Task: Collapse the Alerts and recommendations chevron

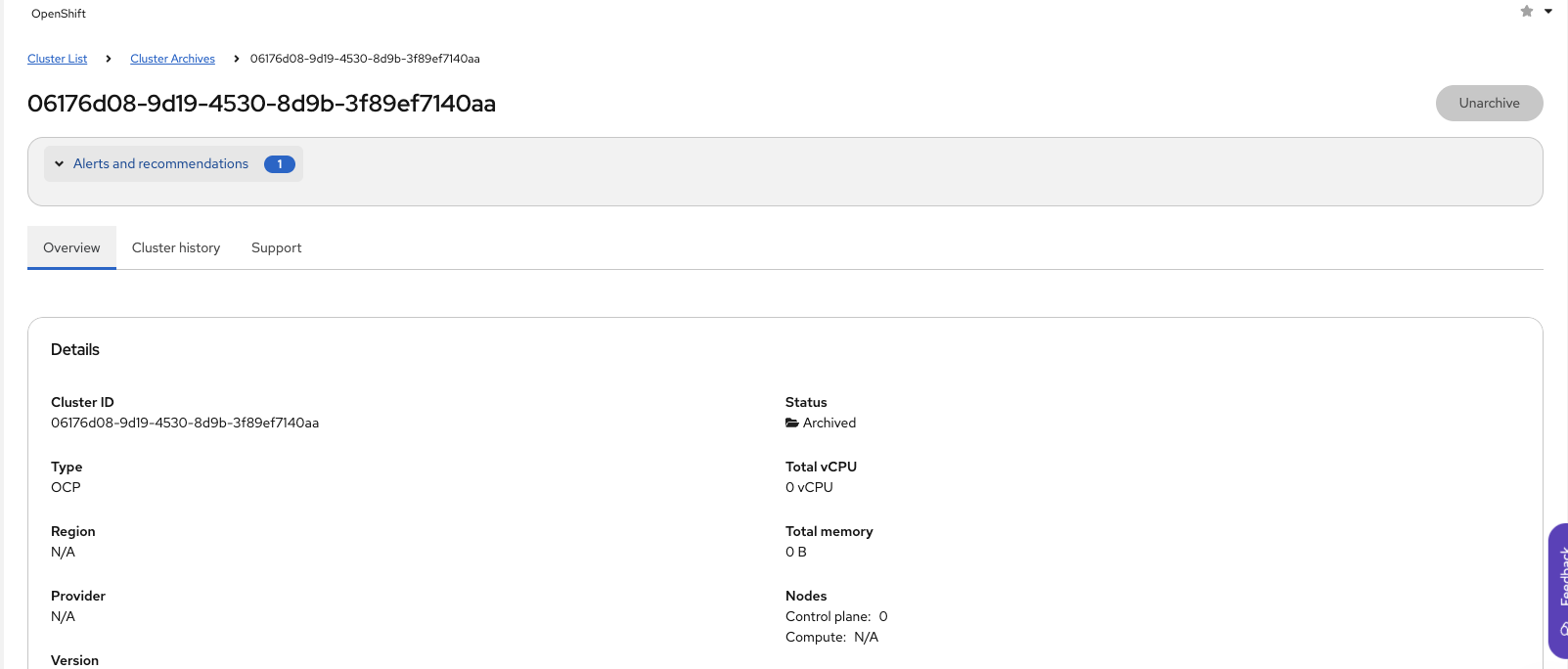Action: [x=60, y=164]
